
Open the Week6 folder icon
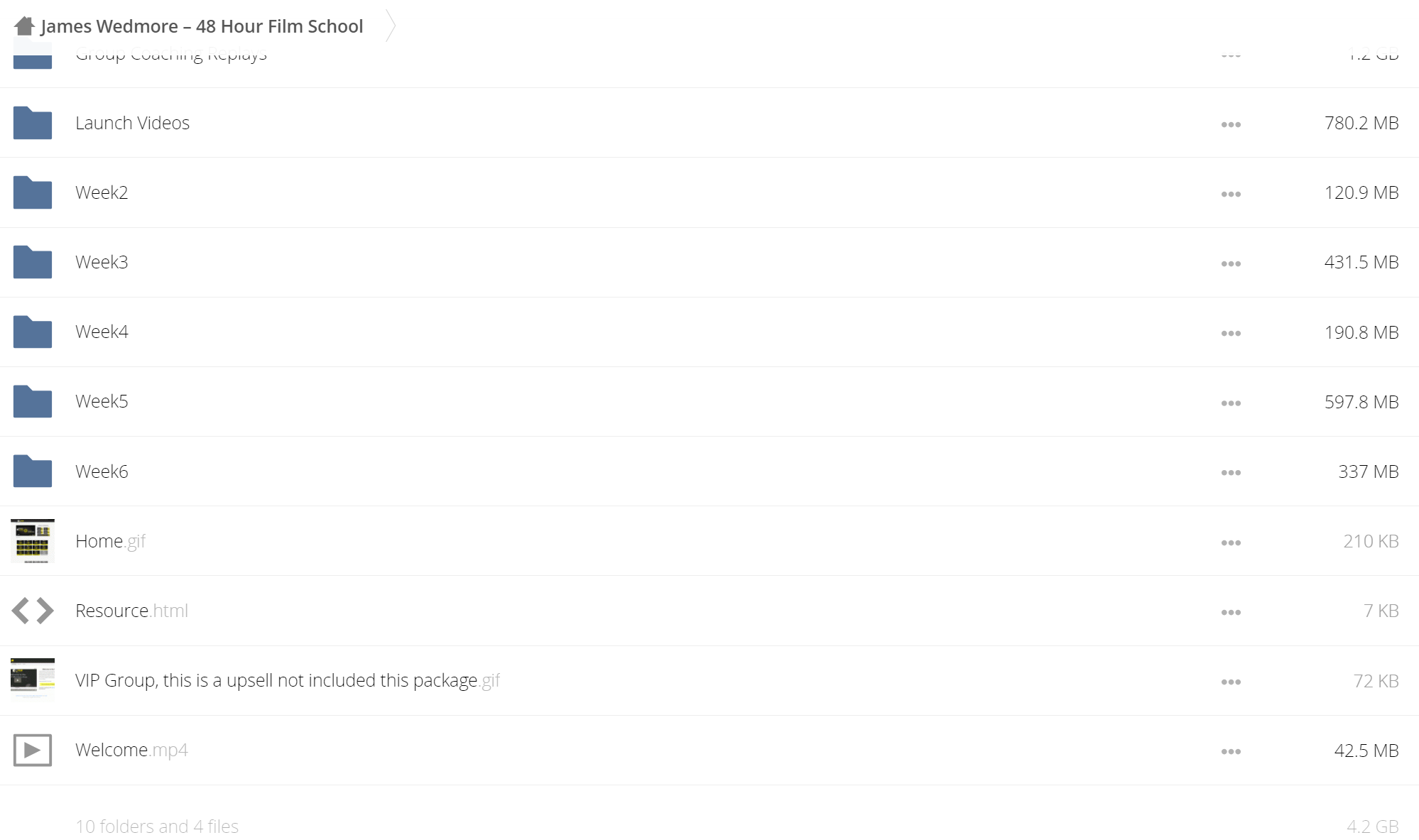33,471
